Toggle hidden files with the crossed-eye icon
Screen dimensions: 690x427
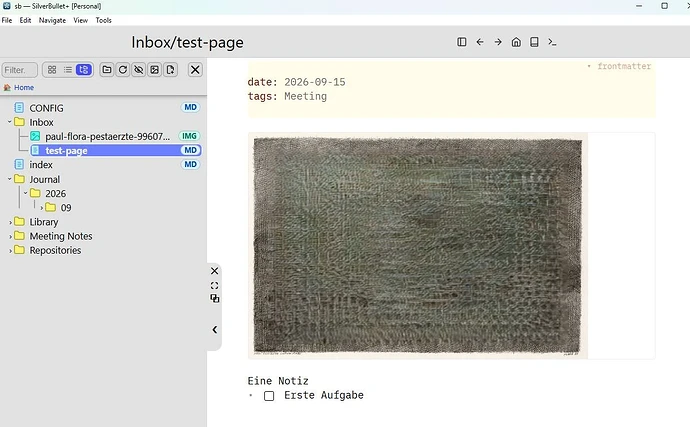coord(139,70)
